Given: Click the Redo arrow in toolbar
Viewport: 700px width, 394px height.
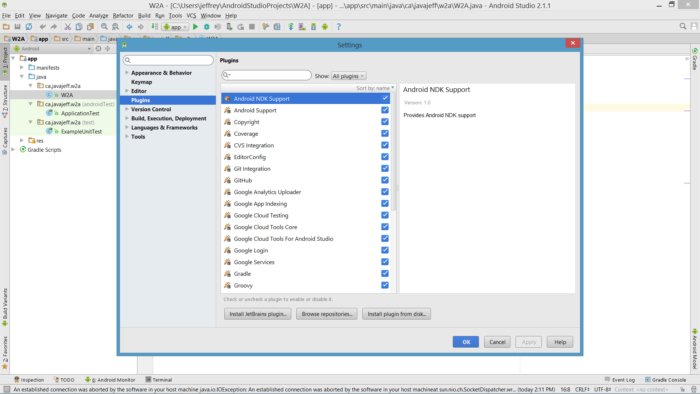Looking at the screenshot, I should pos(54,27).
